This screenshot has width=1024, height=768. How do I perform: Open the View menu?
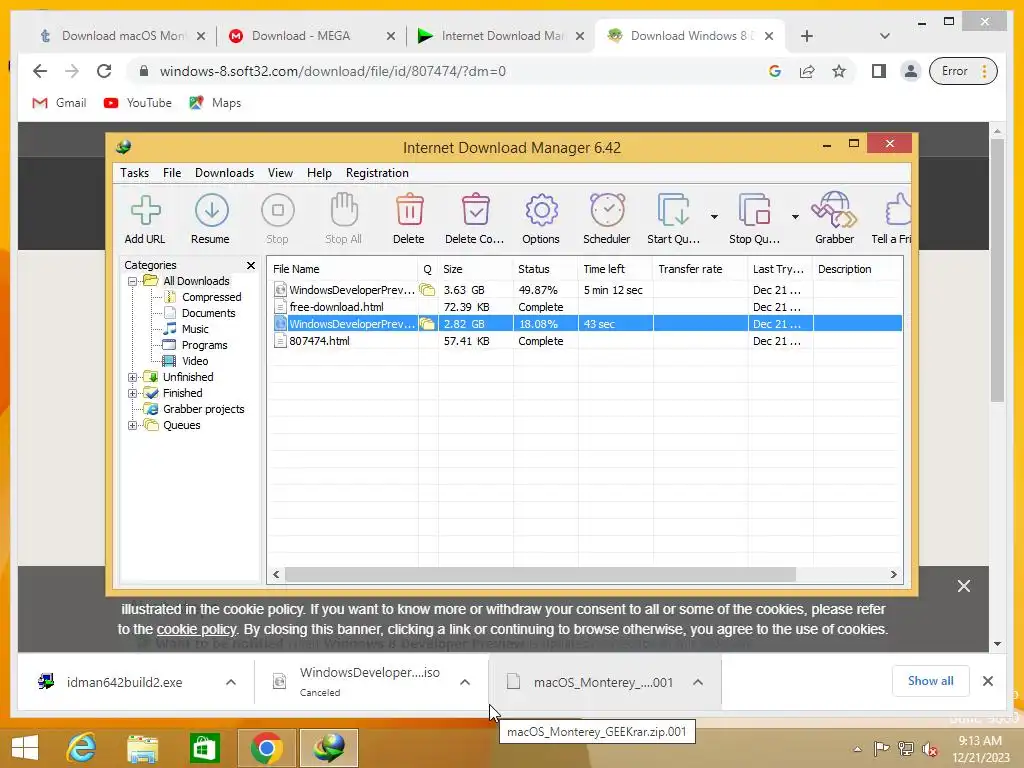[x=280, y=173]
